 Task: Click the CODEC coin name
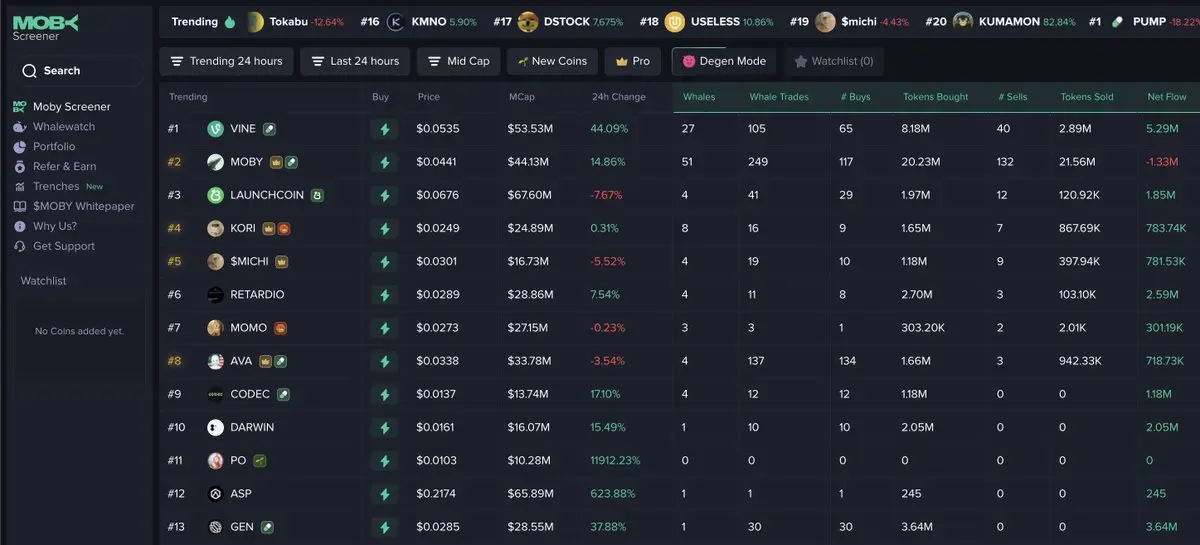[x=250, y=395]
